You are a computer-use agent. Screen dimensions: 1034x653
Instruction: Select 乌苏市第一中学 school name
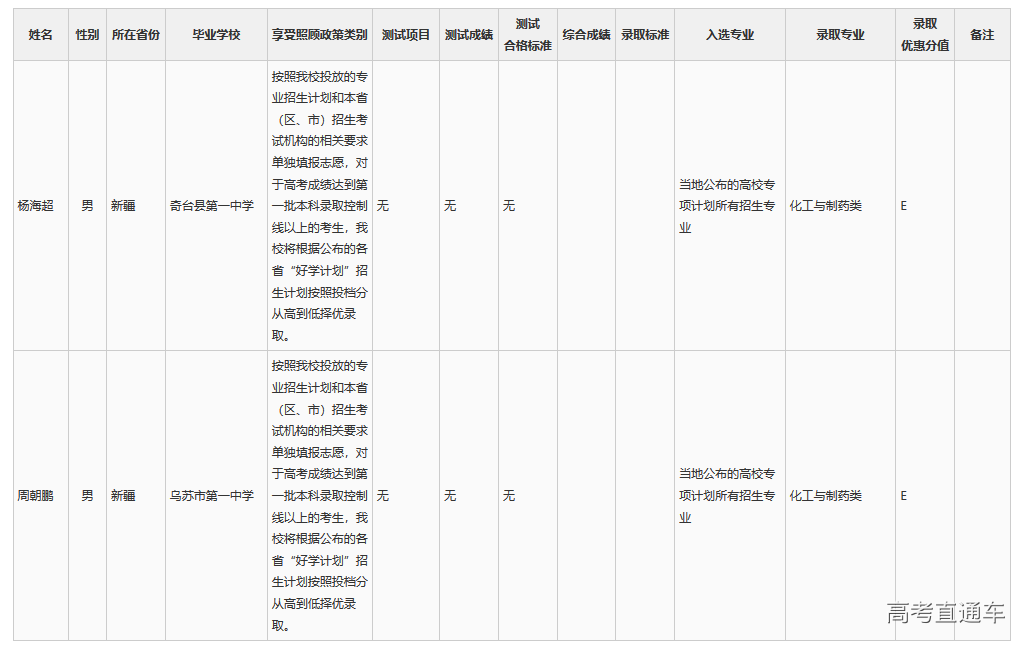click(212, 495)
